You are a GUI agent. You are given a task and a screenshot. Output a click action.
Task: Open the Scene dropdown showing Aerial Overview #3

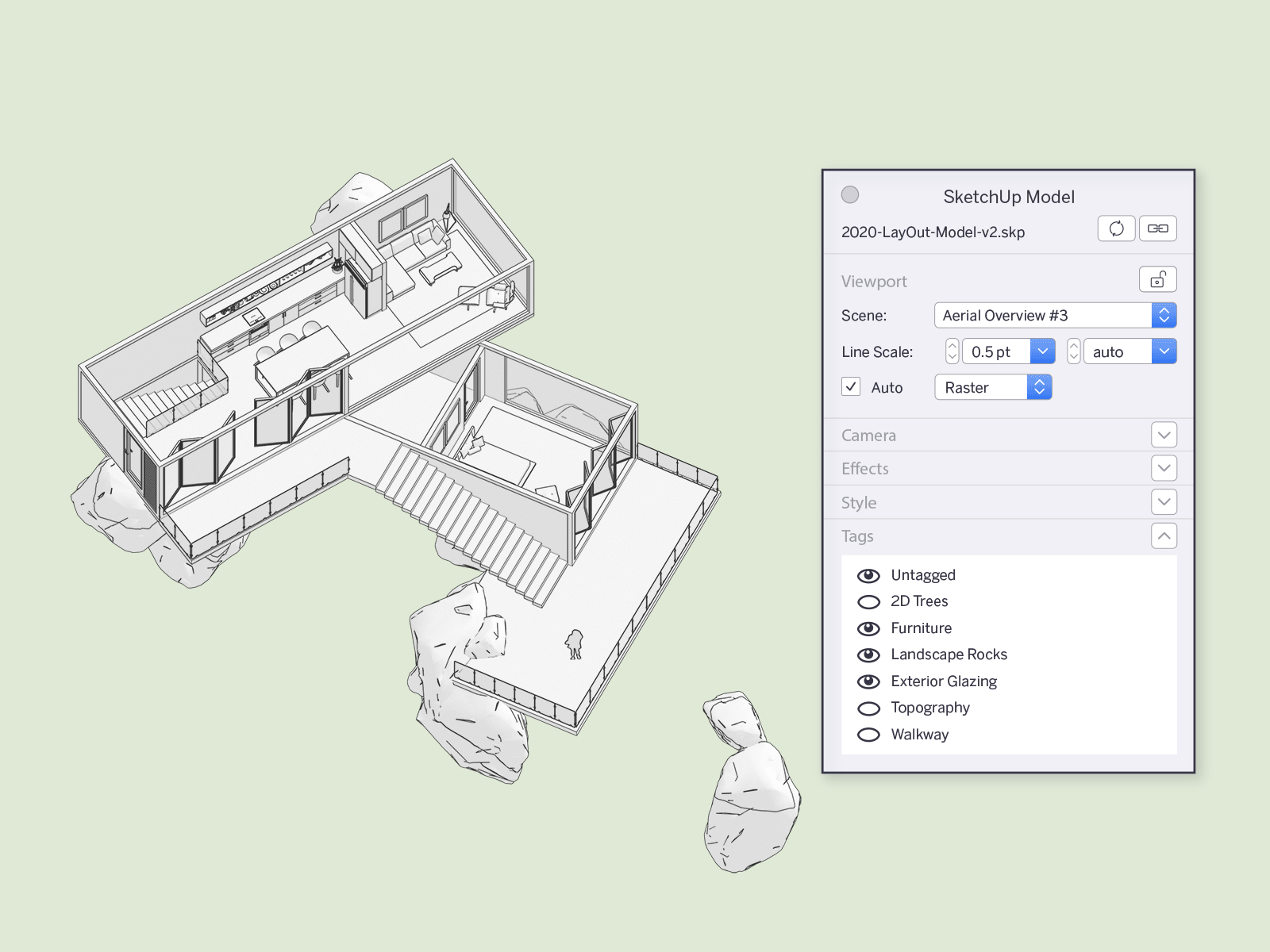click(x=1164, y=315)
